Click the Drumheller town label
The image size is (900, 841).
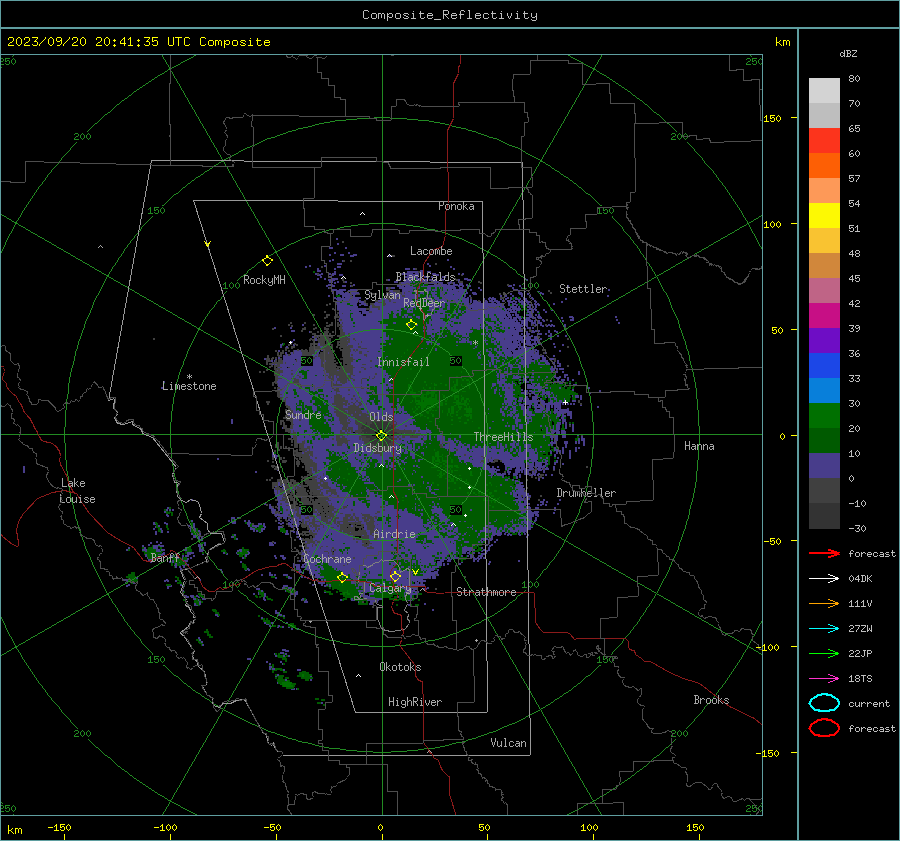(586, 493)
